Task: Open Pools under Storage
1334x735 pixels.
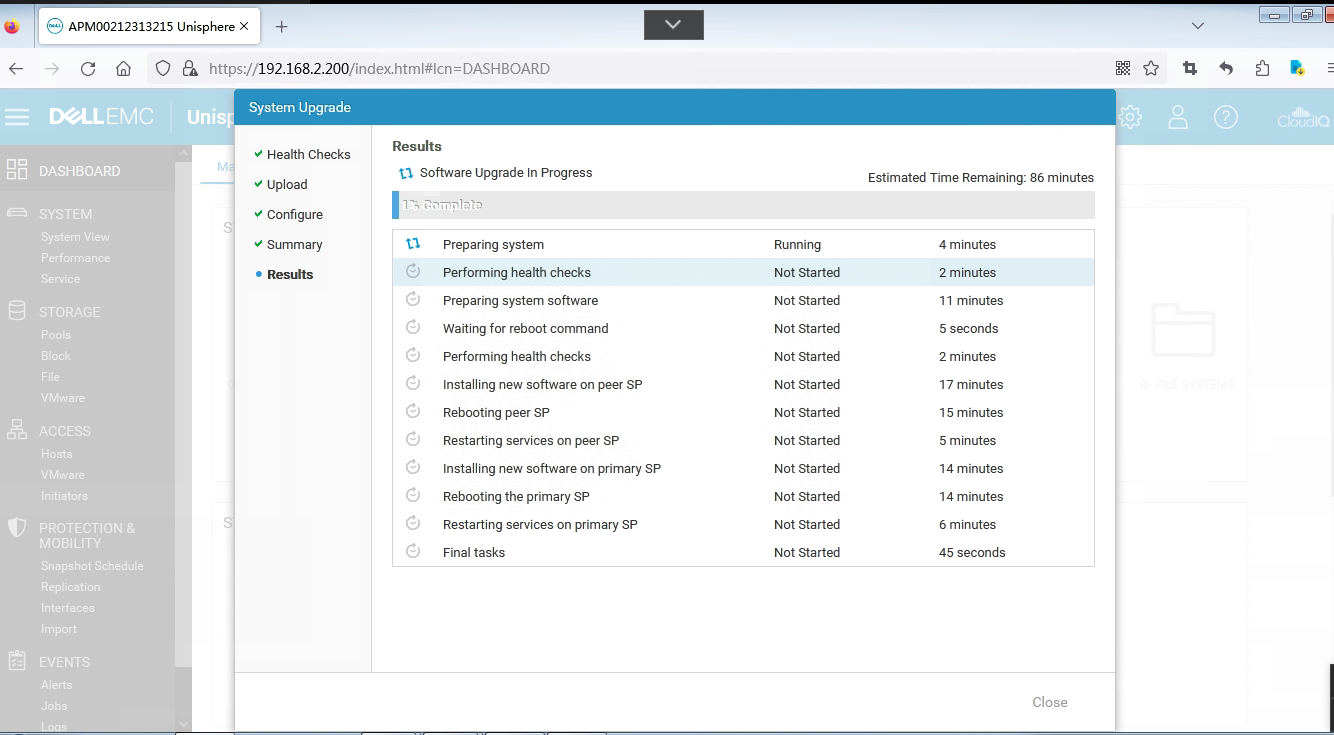Action: pyautogui.click(x=56, y=335)
